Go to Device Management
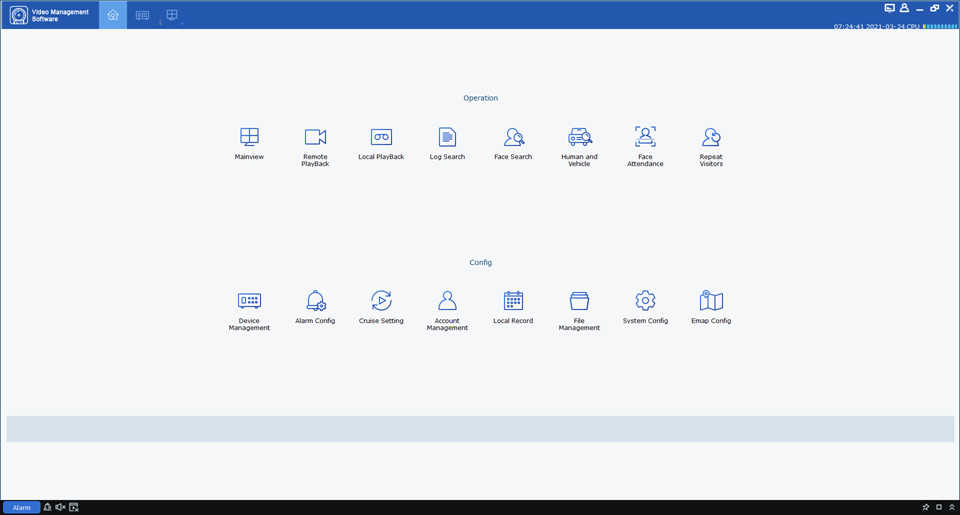Screen dimensions: 960x515 [249, 301]
